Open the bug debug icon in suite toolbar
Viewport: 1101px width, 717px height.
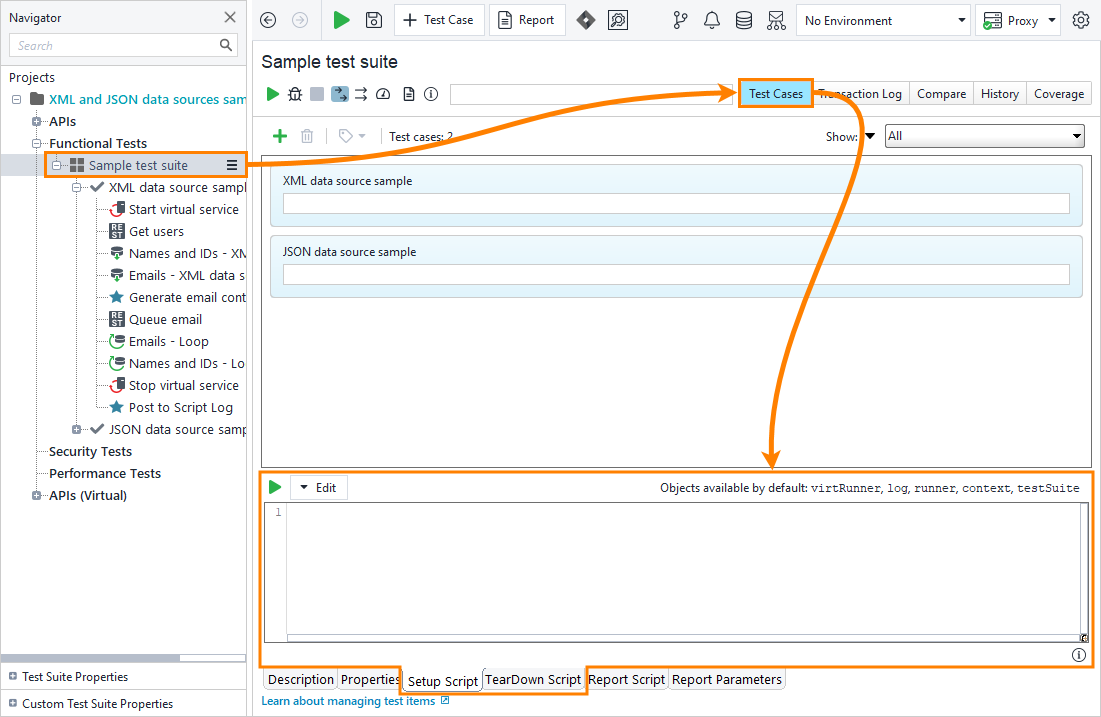click(x=294, y=93)
